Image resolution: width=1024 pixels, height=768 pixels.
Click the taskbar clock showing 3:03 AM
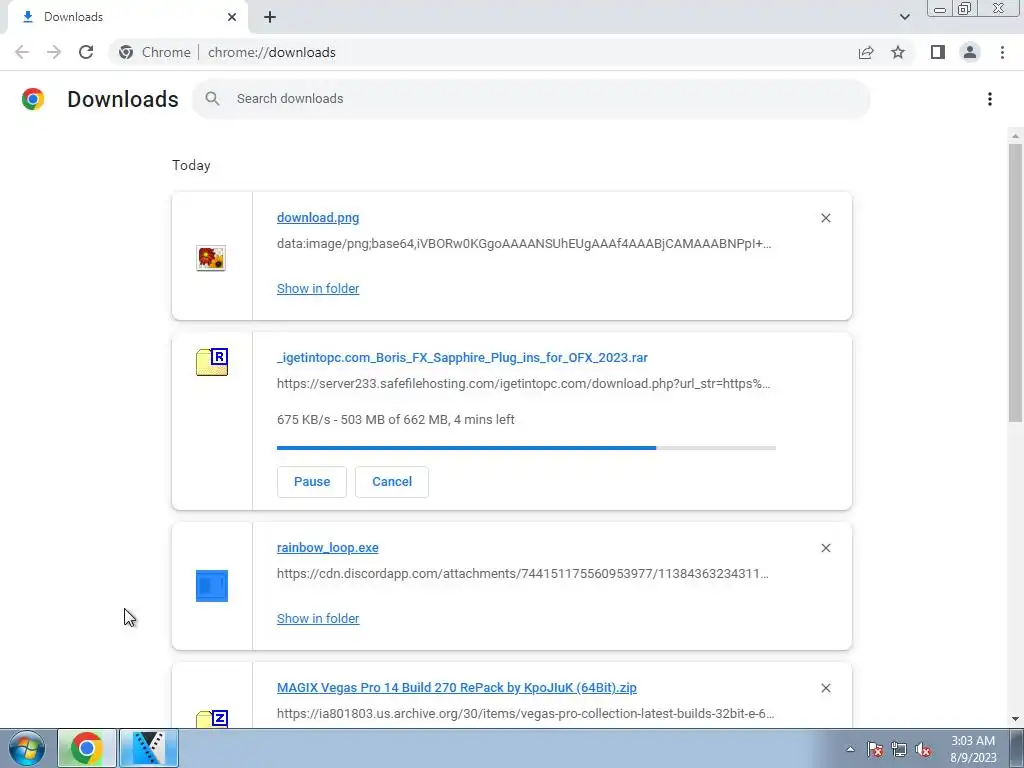tap(973, 749)
